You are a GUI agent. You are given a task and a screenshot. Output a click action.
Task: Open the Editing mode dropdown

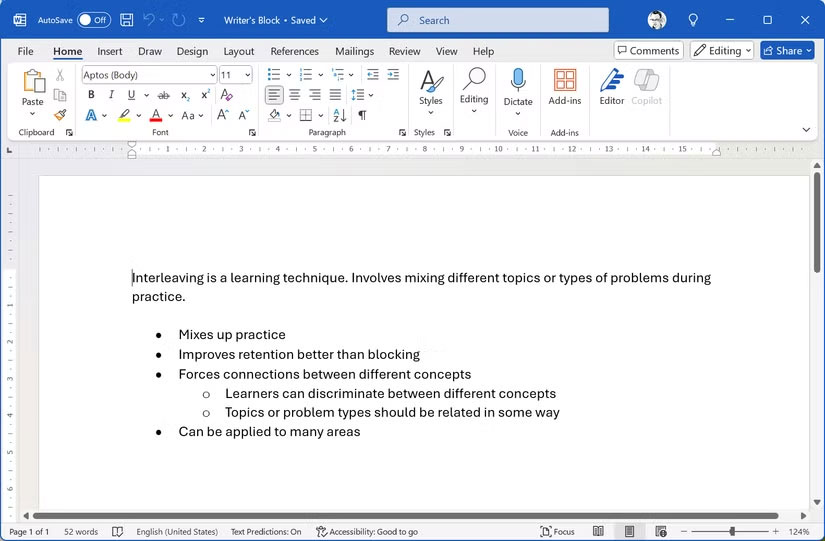click(721, 51)
